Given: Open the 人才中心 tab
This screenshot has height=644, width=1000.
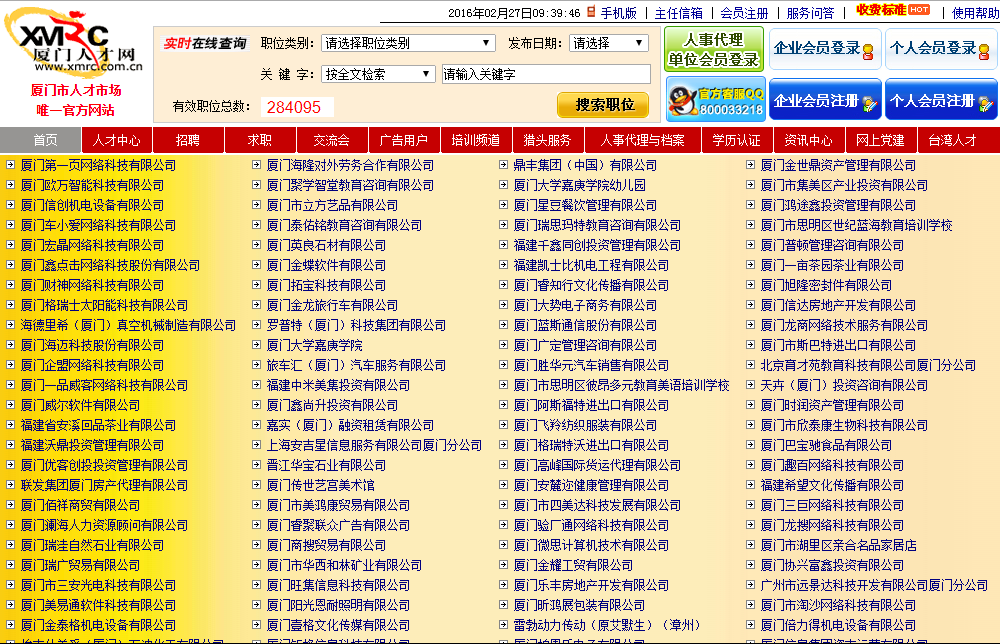Looking at the screenshot, I should (117, 140).
